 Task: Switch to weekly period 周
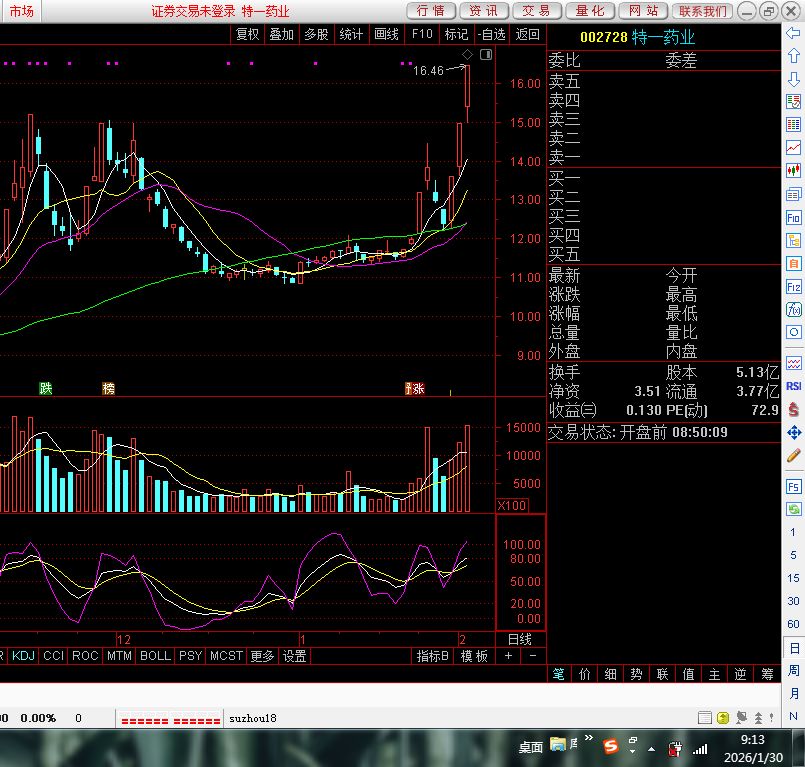tap(794, 670)
